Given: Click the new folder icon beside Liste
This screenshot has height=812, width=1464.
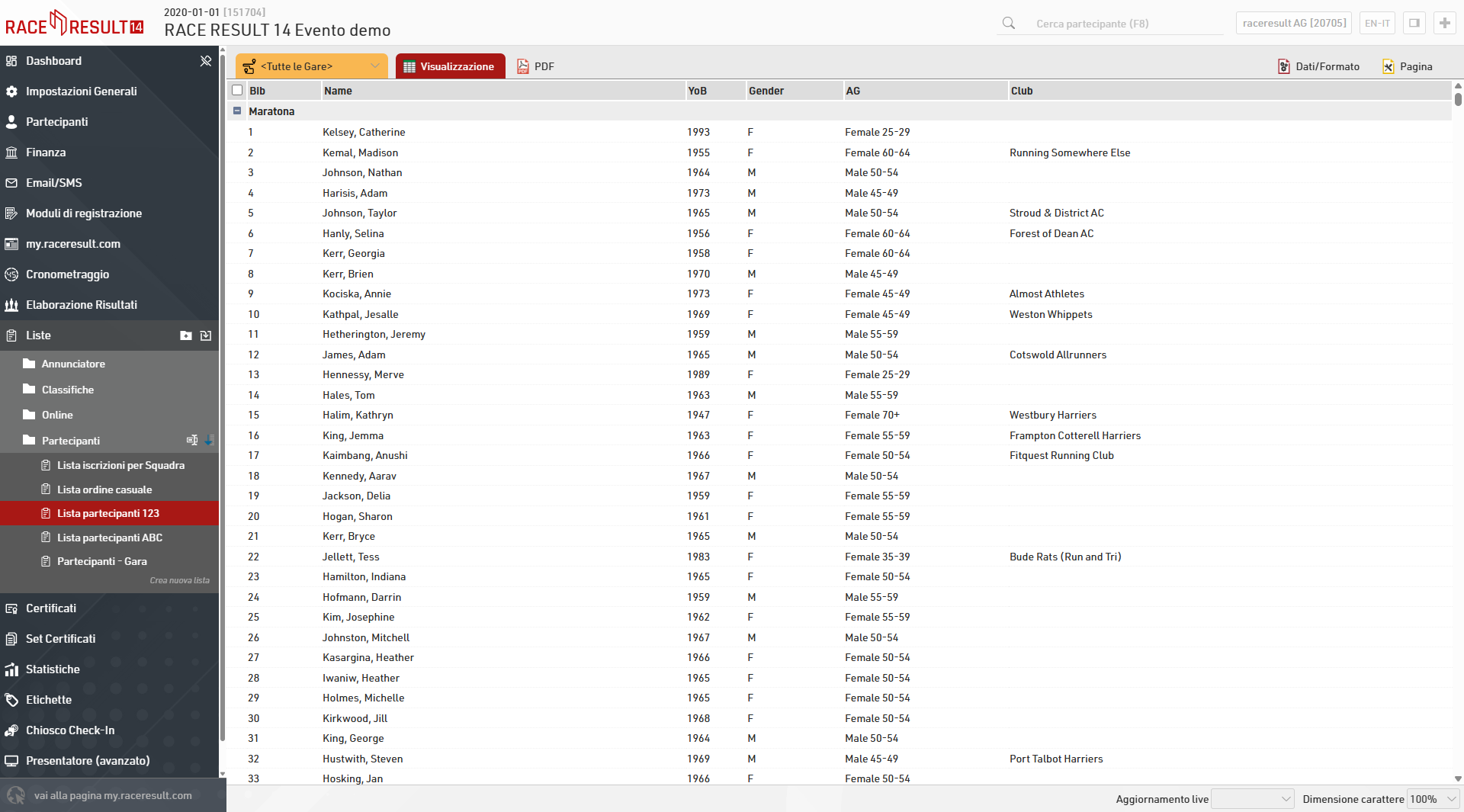Looking at the screenshot, I should [185, 335].
